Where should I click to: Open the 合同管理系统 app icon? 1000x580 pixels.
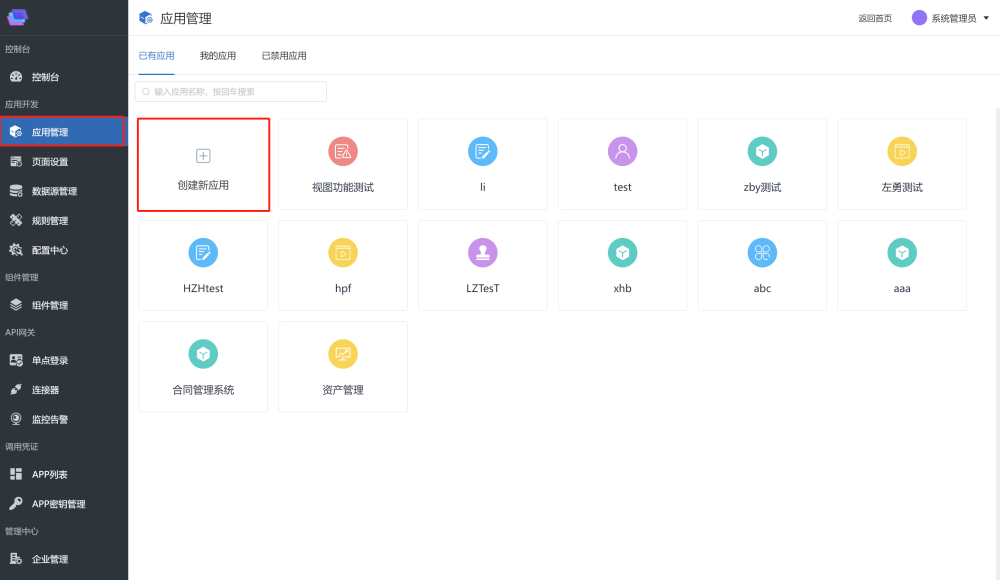[x=203, y=354]
